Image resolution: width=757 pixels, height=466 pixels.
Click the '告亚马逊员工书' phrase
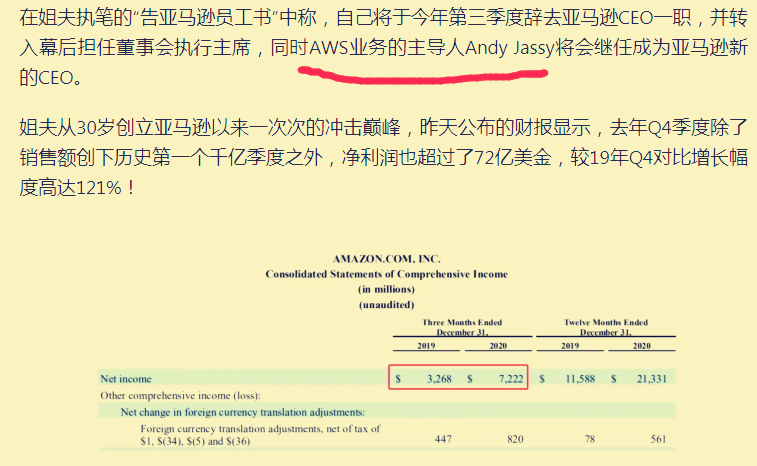(x=205, y=18)
